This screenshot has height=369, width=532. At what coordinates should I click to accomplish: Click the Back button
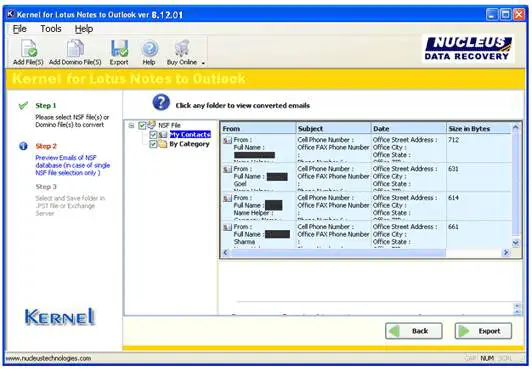414,331
